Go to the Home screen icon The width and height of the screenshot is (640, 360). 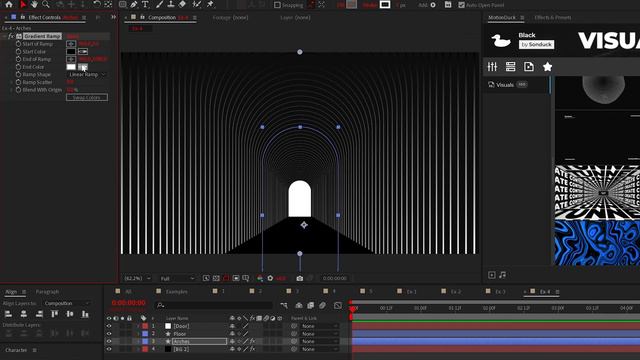click(x=9, y=4)
